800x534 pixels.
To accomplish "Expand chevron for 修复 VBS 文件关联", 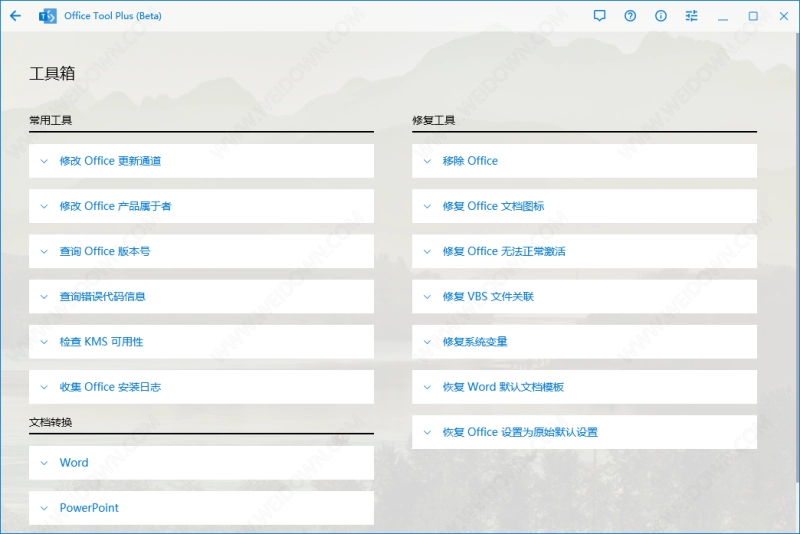I will click(x=428, y=297).
